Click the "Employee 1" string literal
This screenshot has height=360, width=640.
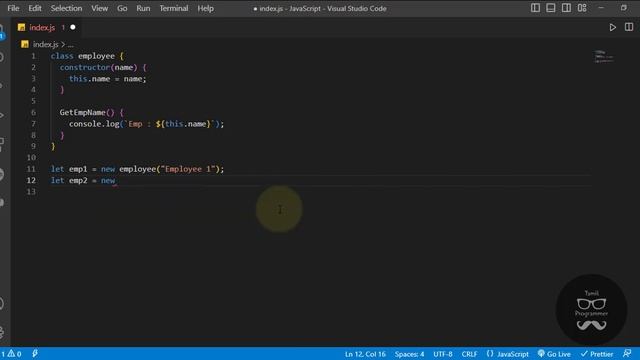(x=188, y=169)
